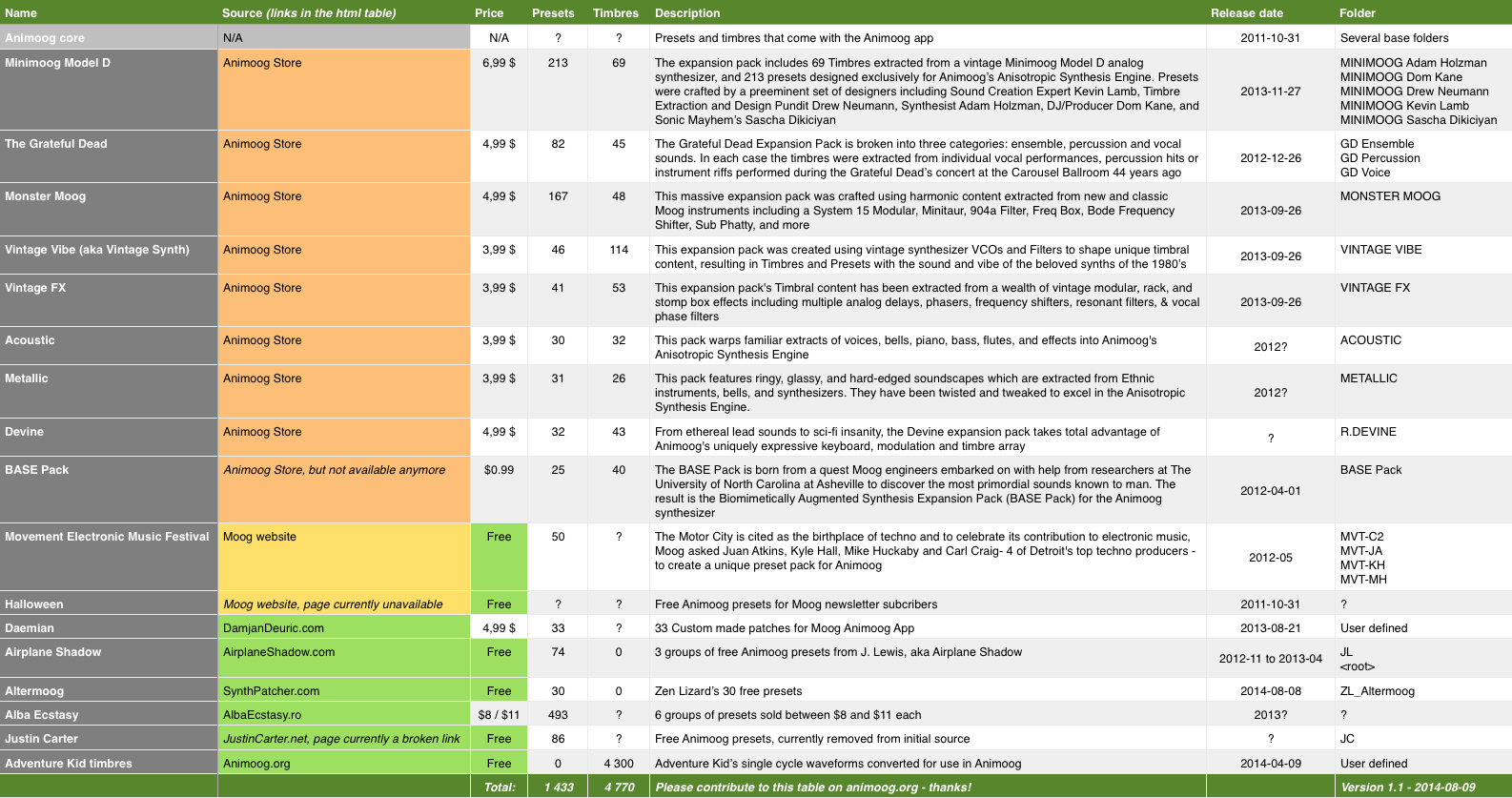Select The Grateful Dead name cell

pos(109,157)
